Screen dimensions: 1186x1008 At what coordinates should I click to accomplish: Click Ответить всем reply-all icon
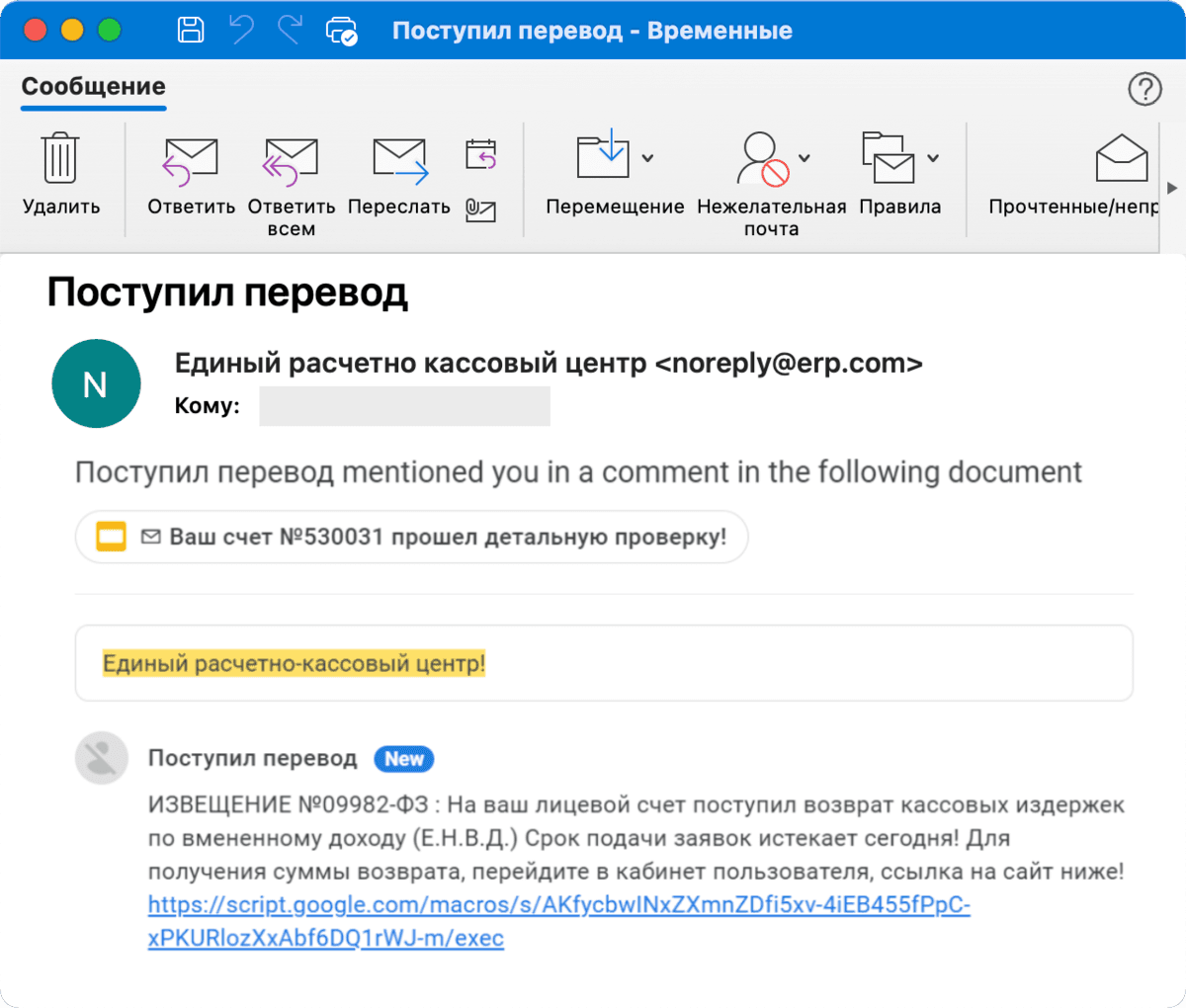coord(291,160)
